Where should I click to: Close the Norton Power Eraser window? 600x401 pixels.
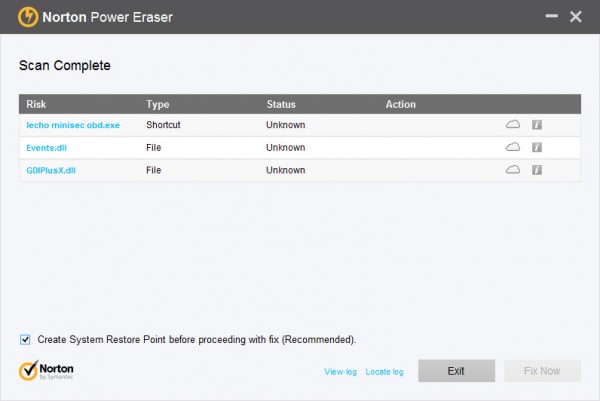tap(576, 16)
